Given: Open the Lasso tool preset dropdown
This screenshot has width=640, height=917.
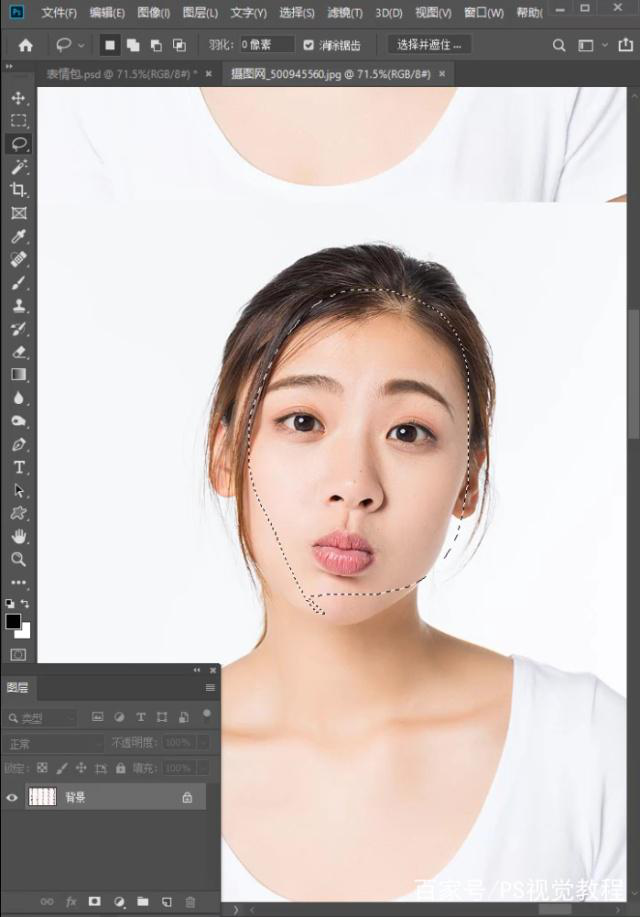Looking at the screenshot, I should [81, 45].
